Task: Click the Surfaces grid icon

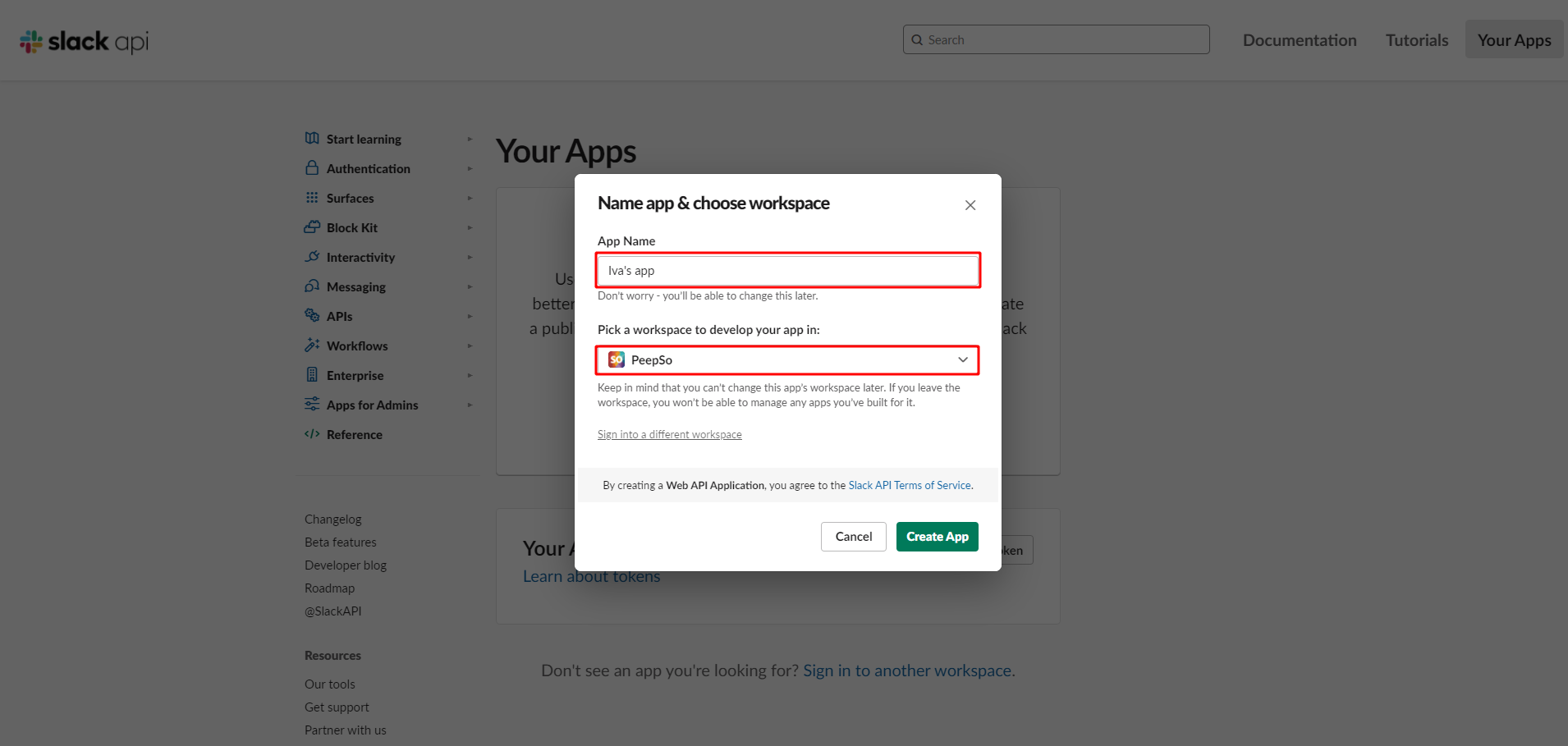Action: 312,198
